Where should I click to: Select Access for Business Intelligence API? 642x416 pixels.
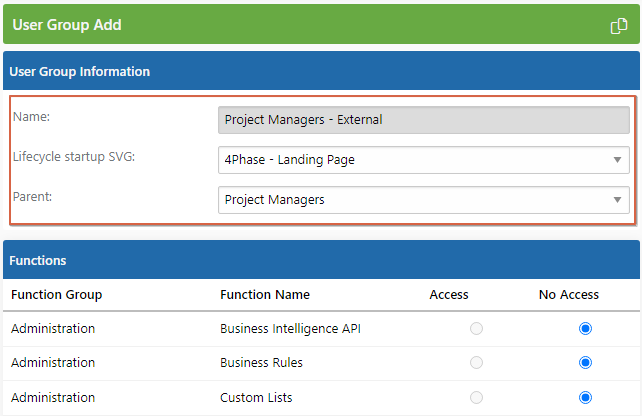pyautogui.click(x=476, y=328)
